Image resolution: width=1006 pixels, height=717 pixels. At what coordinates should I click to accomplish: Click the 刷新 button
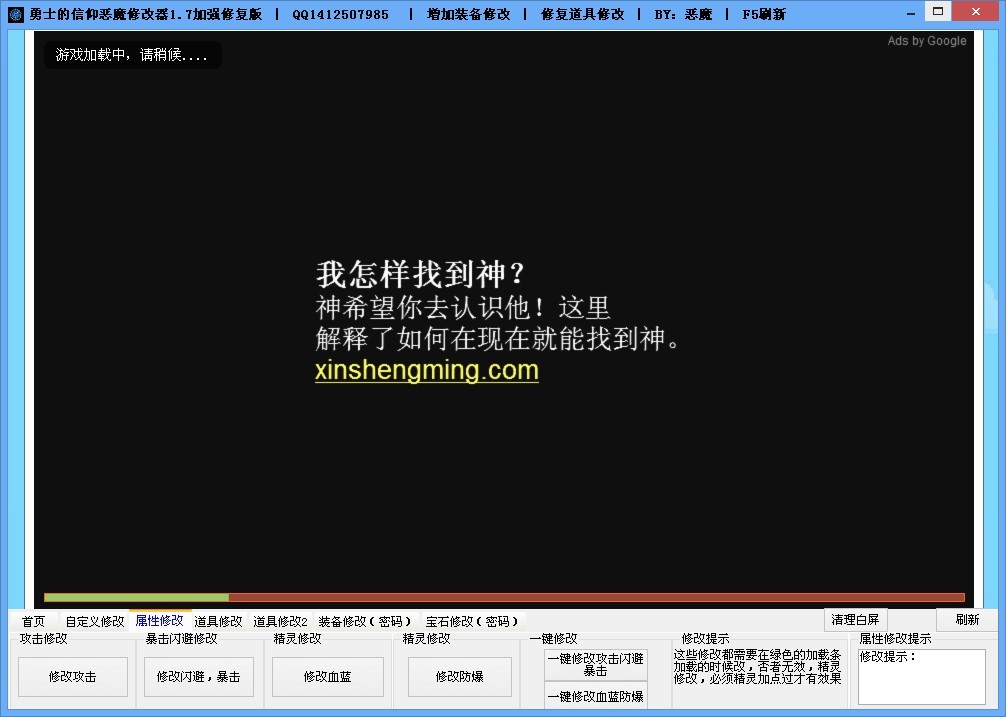click(967, 620)
